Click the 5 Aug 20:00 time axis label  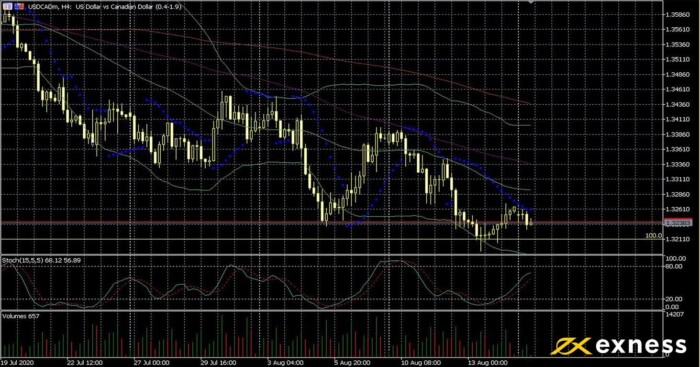pos(352,363)
